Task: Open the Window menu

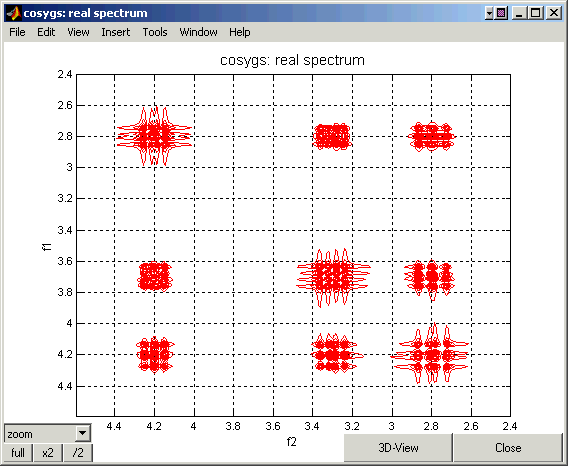Action: 199,32
